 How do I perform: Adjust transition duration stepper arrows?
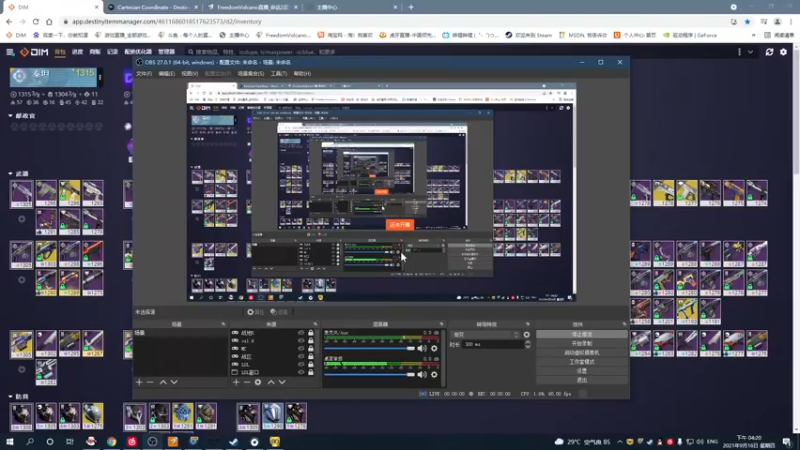(x=528, y=344)
